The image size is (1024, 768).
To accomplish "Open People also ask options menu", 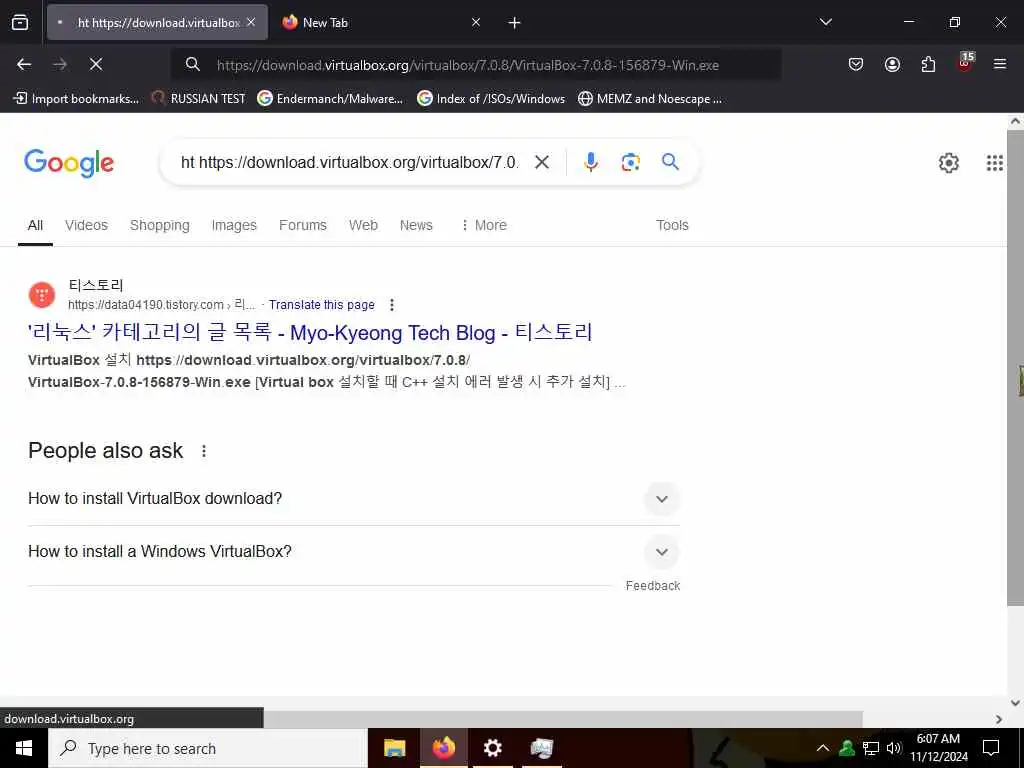I will tap(204, 451).
